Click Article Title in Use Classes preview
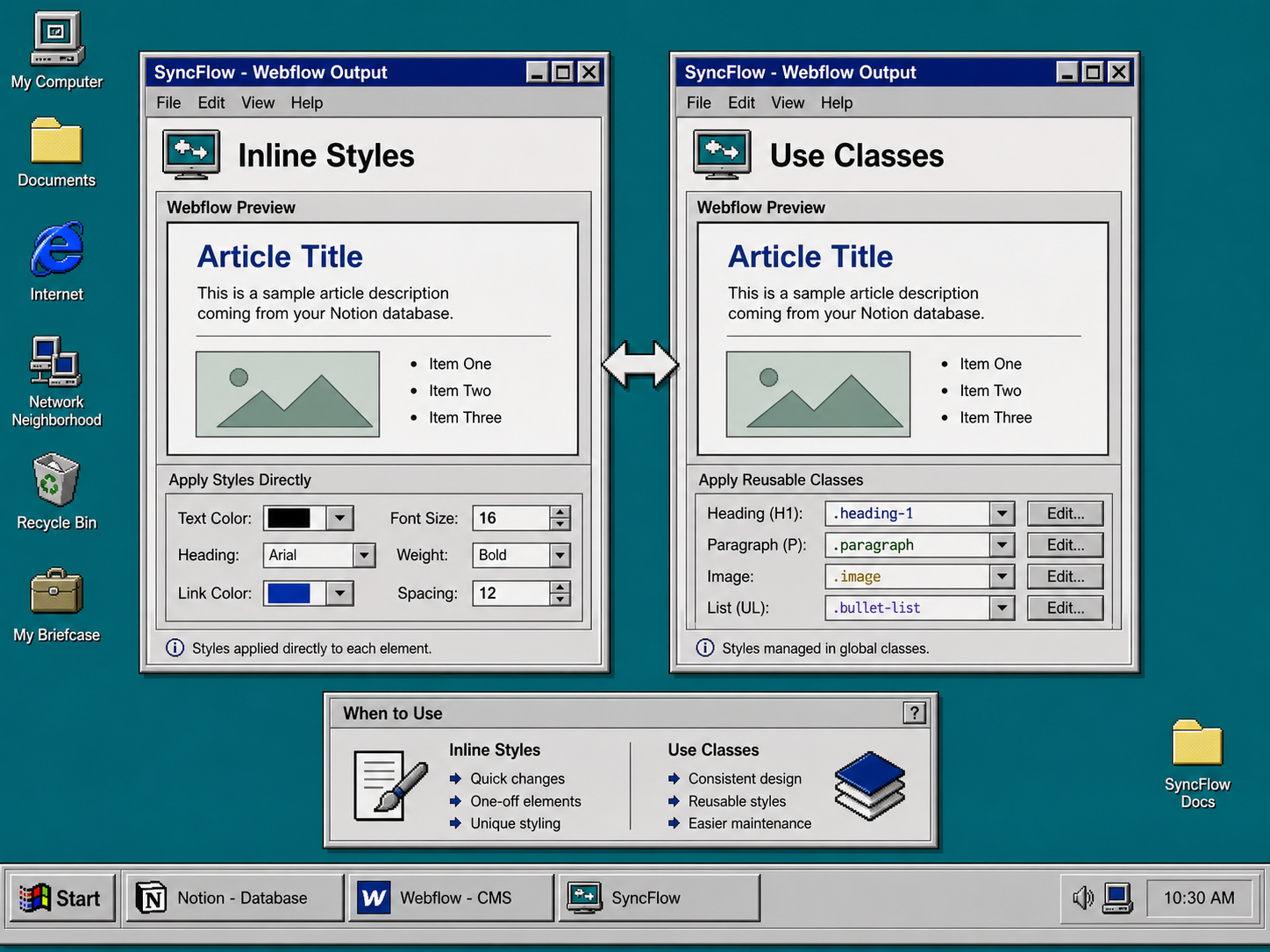Image resolution: width=1270 pixels, height=952 pixels. click(x=810, y=257)
